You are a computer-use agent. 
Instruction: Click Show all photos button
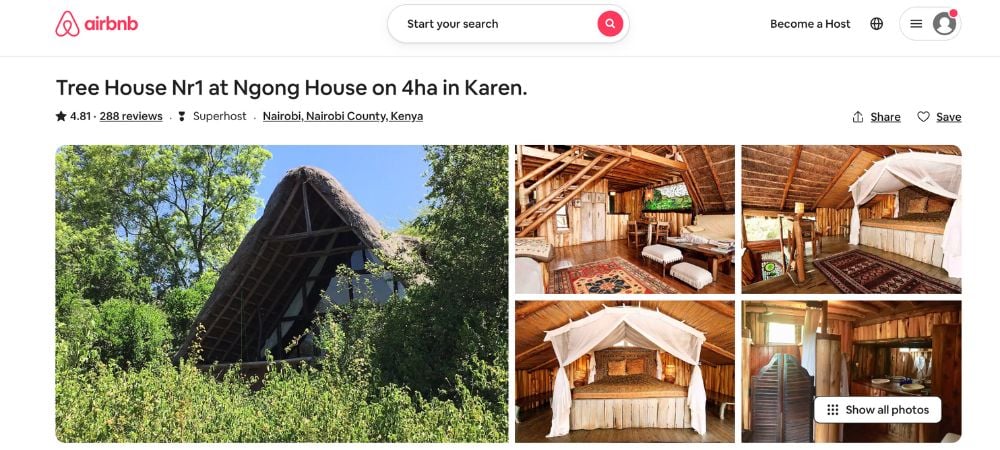coord(878,410)
